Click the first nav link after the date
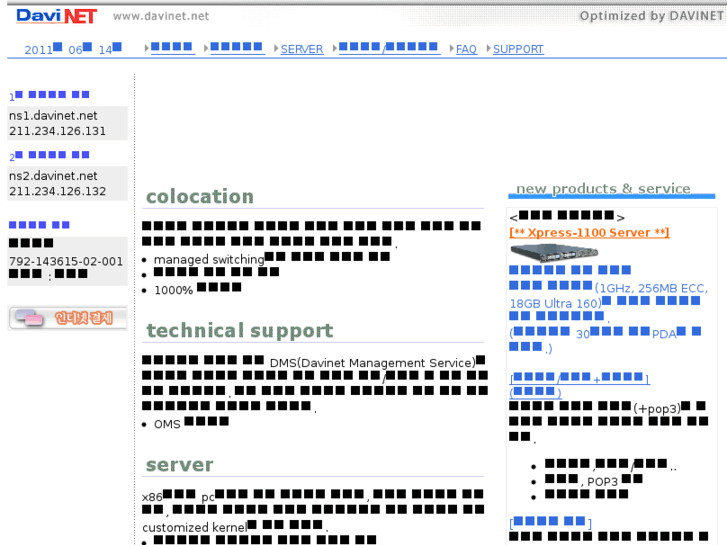 172,48
